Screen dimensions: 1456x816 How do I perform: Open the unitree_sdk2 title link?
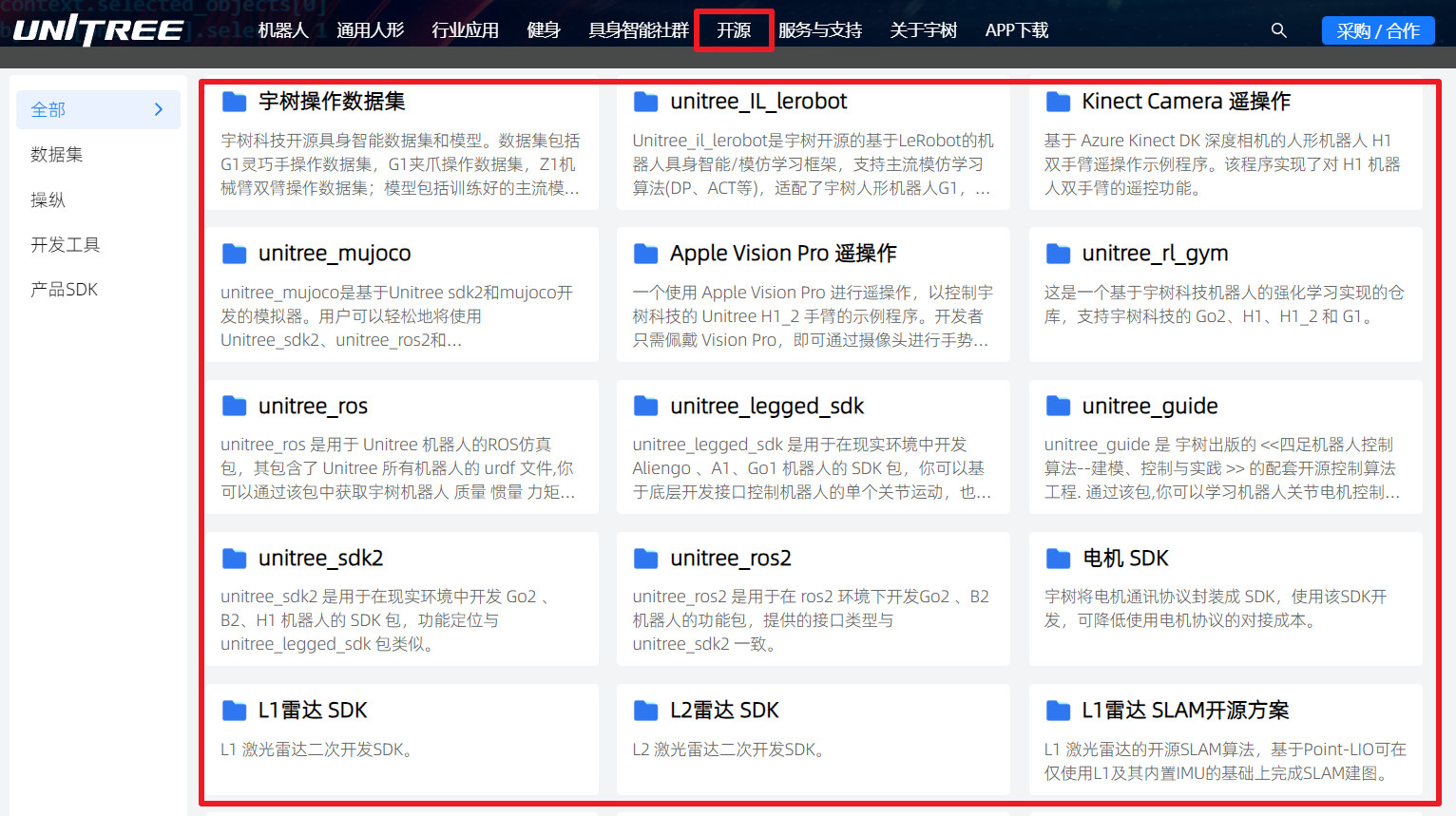[320, 559]
